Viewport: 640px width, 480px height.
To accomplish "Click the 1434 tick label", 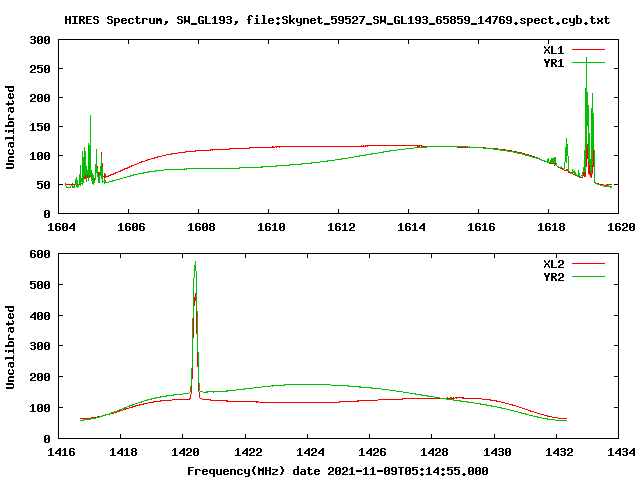I will point(621,452).
